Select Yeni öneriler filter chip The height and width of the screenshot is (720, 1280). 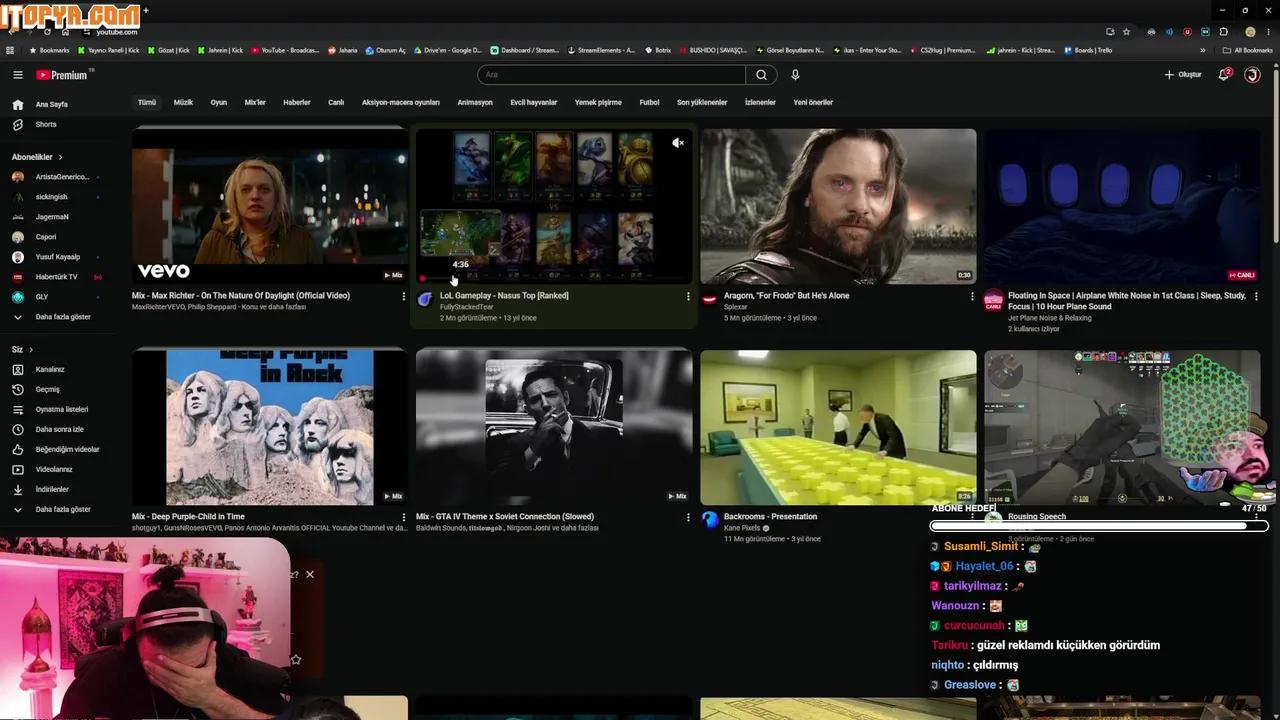pyautogui.click(x=813, y=102)
